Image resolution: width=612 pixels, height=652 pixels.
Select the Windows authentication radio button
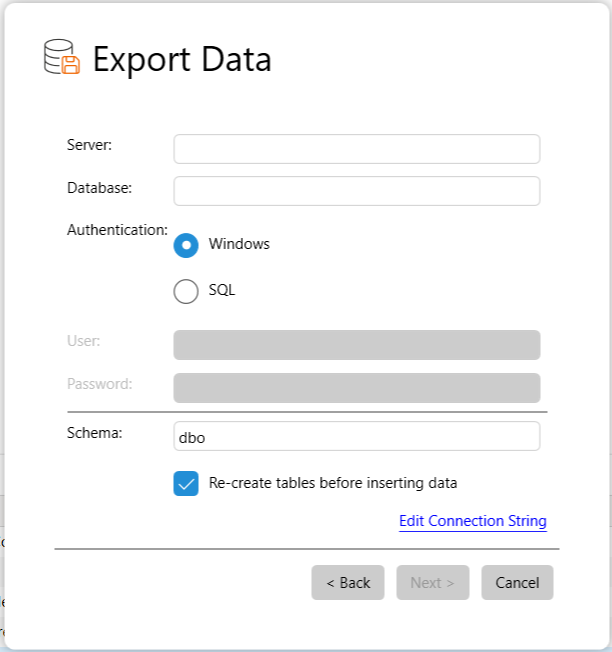[186, 245]
